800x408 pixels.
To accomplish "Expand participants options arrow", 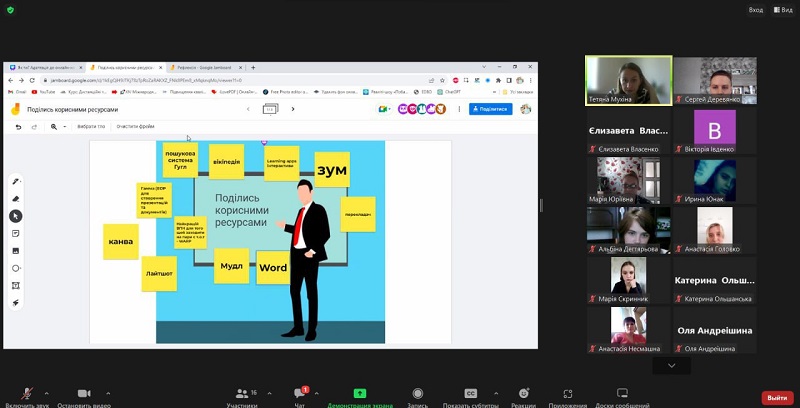I will (269, 393).
